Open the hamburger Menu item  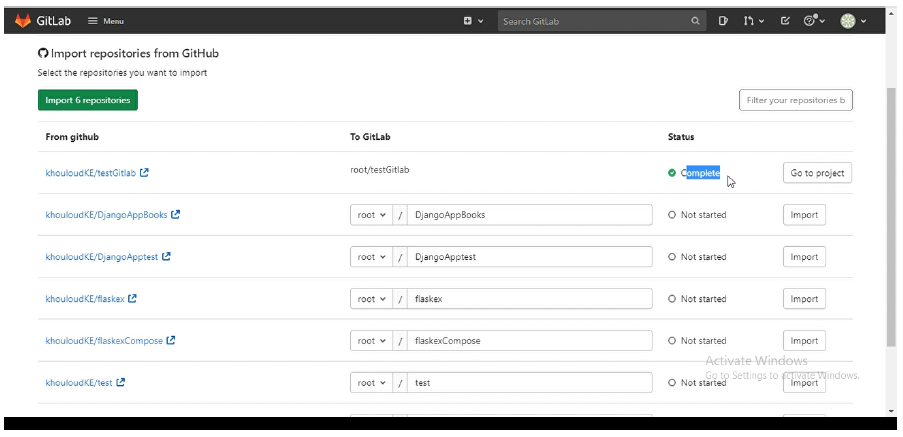coord(105,21)
